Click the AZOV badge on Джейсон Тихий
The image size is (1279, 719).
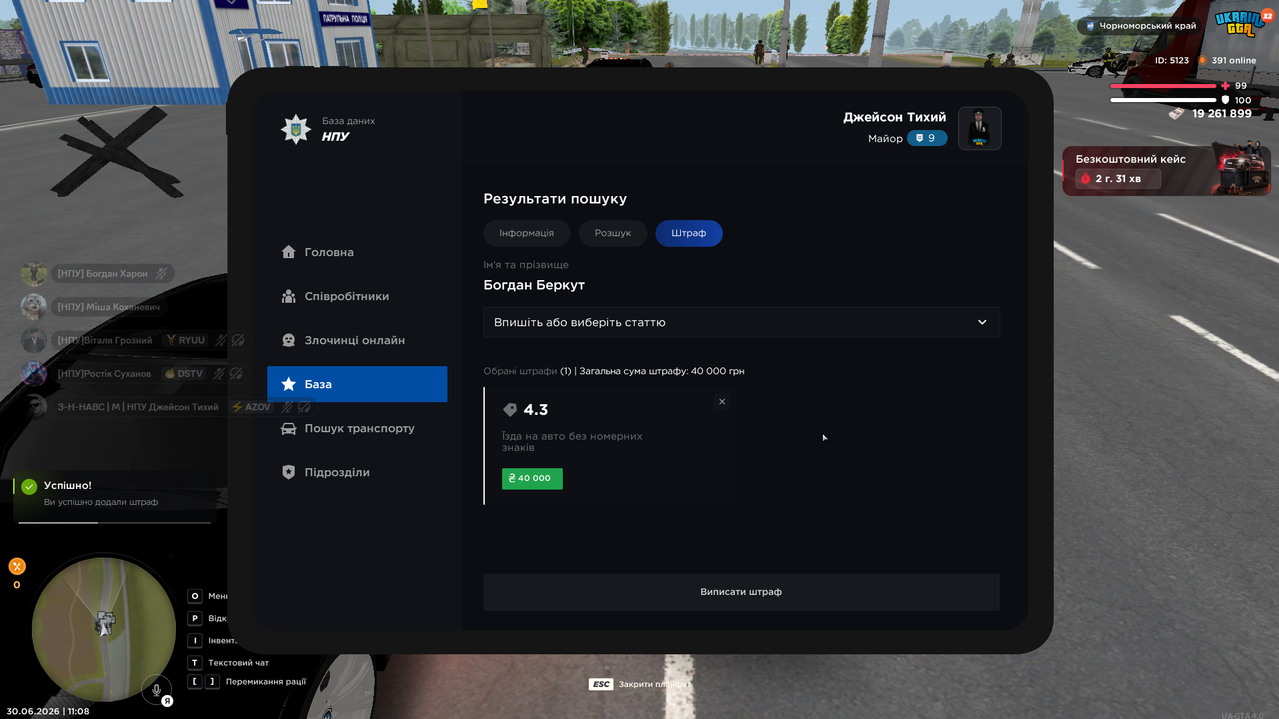tap(251, 407)
